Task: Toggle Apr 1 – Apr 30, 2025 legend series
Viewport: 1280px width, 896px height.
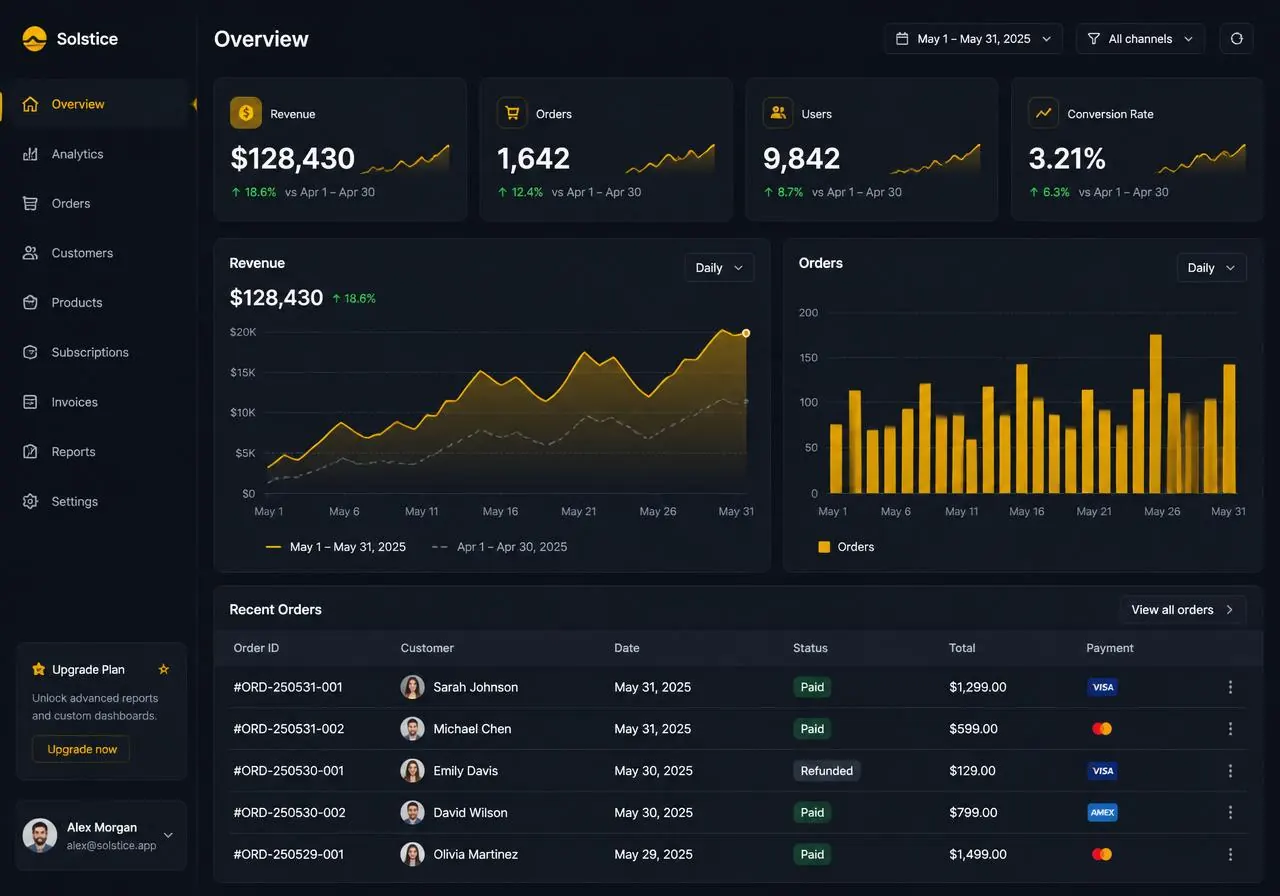Action: tap(499, 547)
